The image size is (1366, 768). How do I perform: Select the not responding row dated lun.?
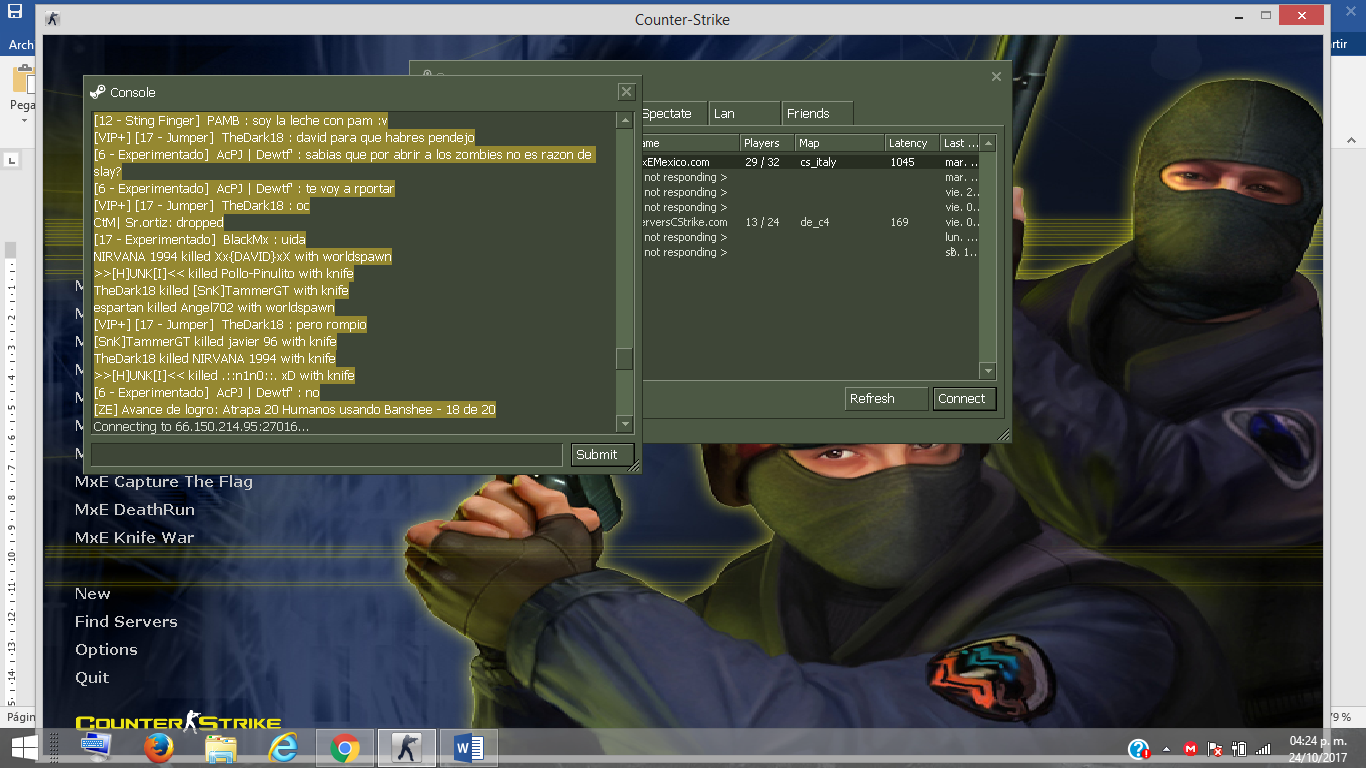[810, 237]
